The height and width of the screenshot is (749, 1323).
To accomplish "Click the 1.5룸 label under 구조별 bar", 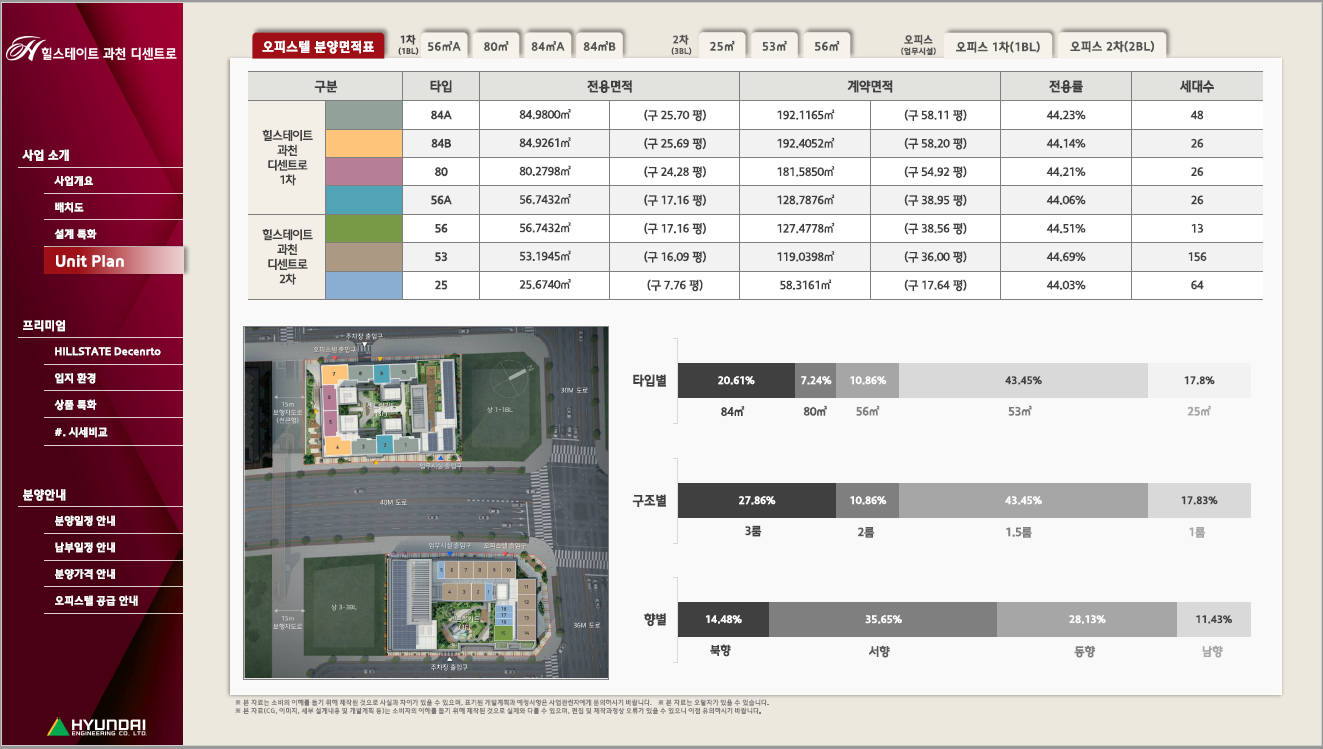I will click(1018, 532).
